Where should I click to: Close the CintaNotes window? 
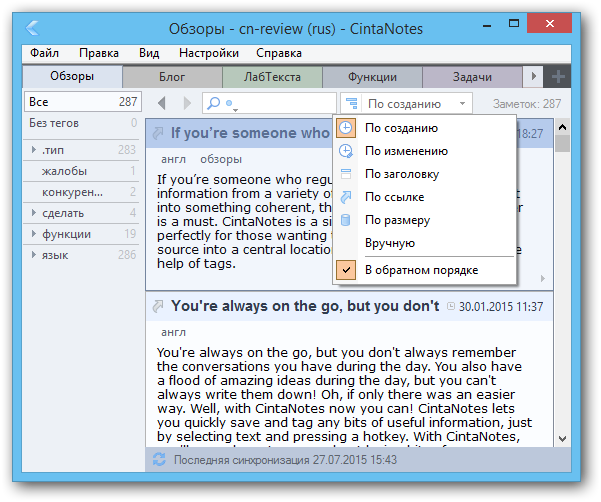tap(550, 23)
